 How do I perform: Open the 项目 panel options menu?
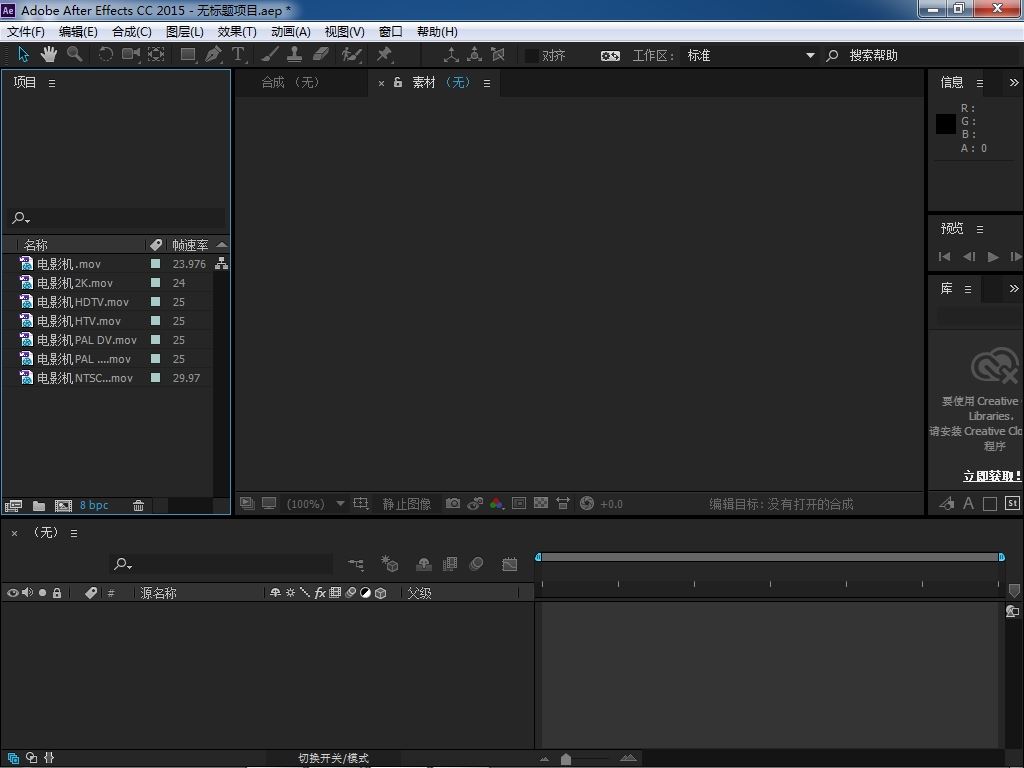[52, 84]
